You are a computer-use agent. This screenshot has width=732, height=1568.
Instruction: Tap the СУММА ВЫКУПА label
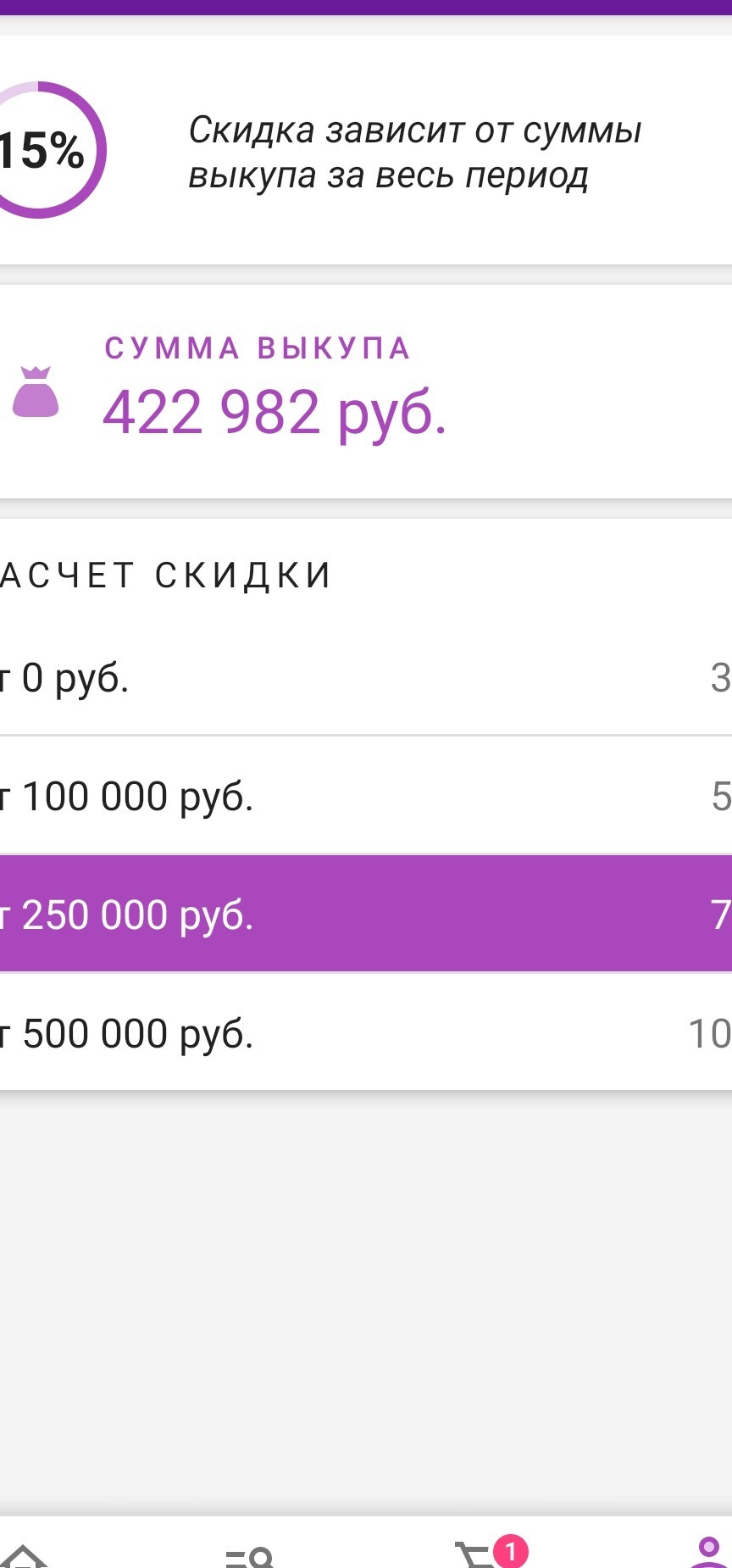[258, 348]
